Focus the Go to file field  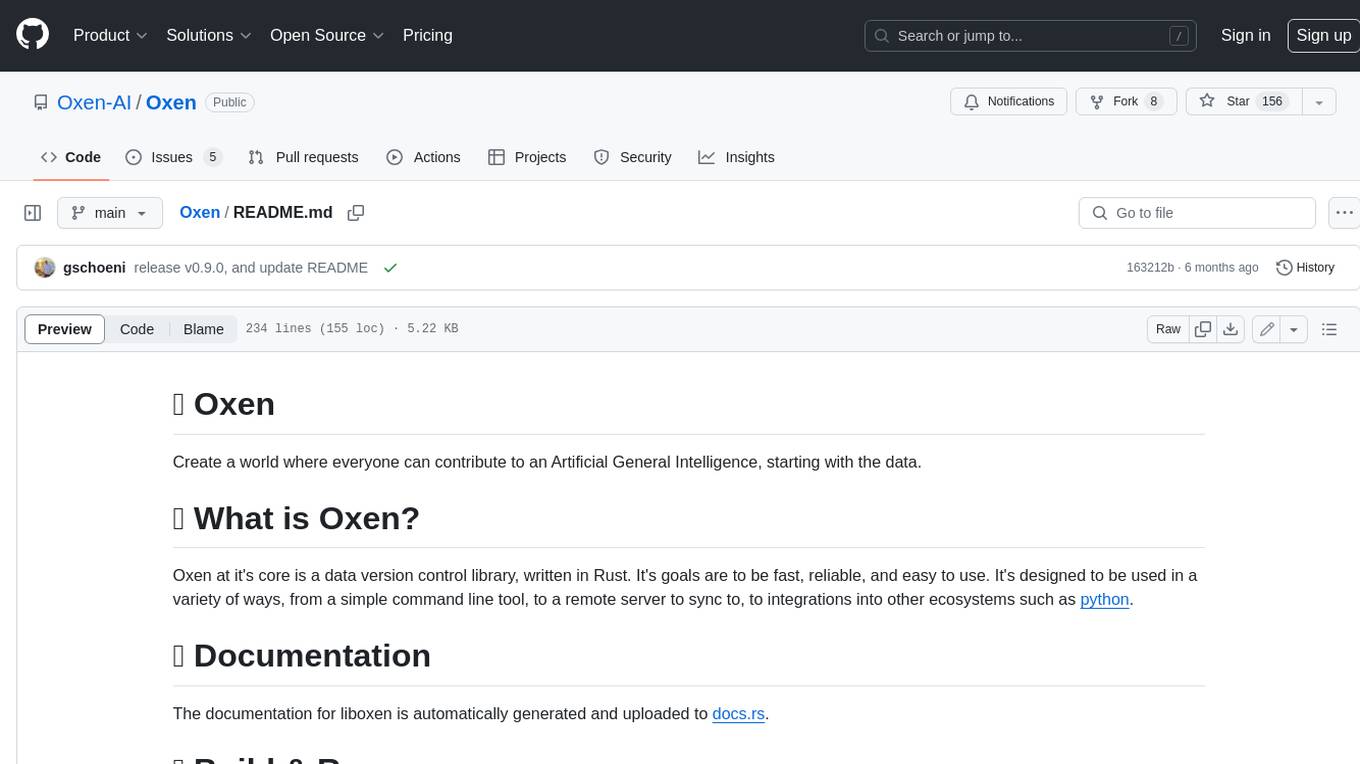point(1197,213)
